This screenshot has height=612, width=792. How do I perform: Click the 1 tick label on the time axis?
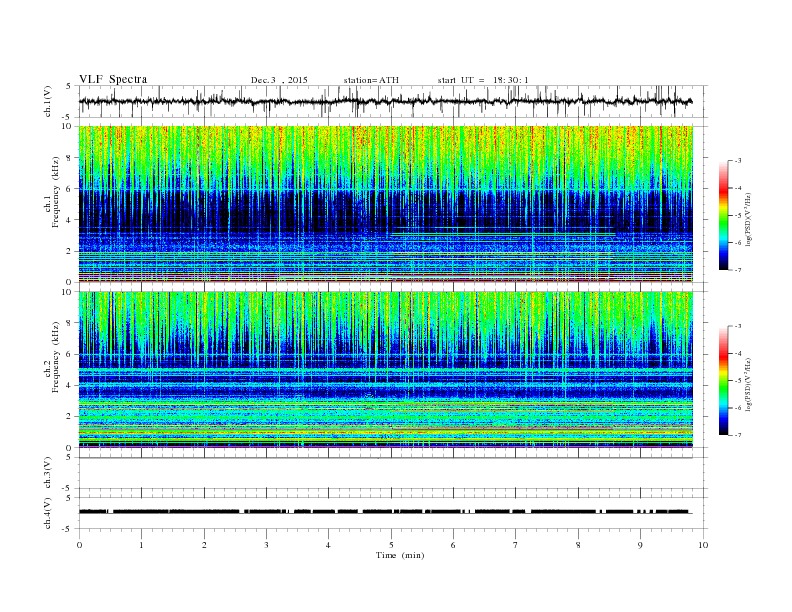click(x=141, y=545)
